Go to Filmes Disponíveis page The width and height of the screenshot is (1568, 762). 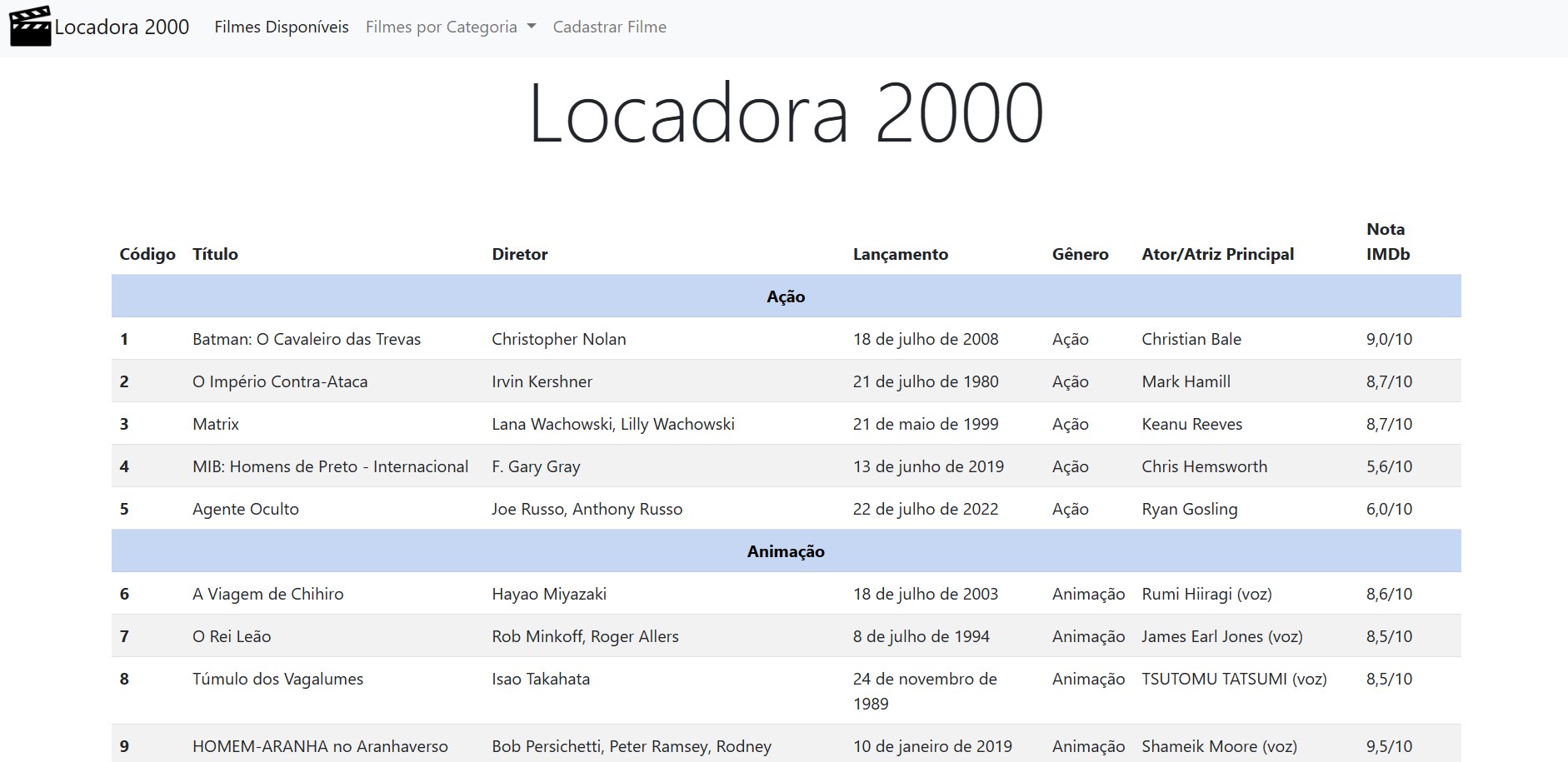[281, 27]
